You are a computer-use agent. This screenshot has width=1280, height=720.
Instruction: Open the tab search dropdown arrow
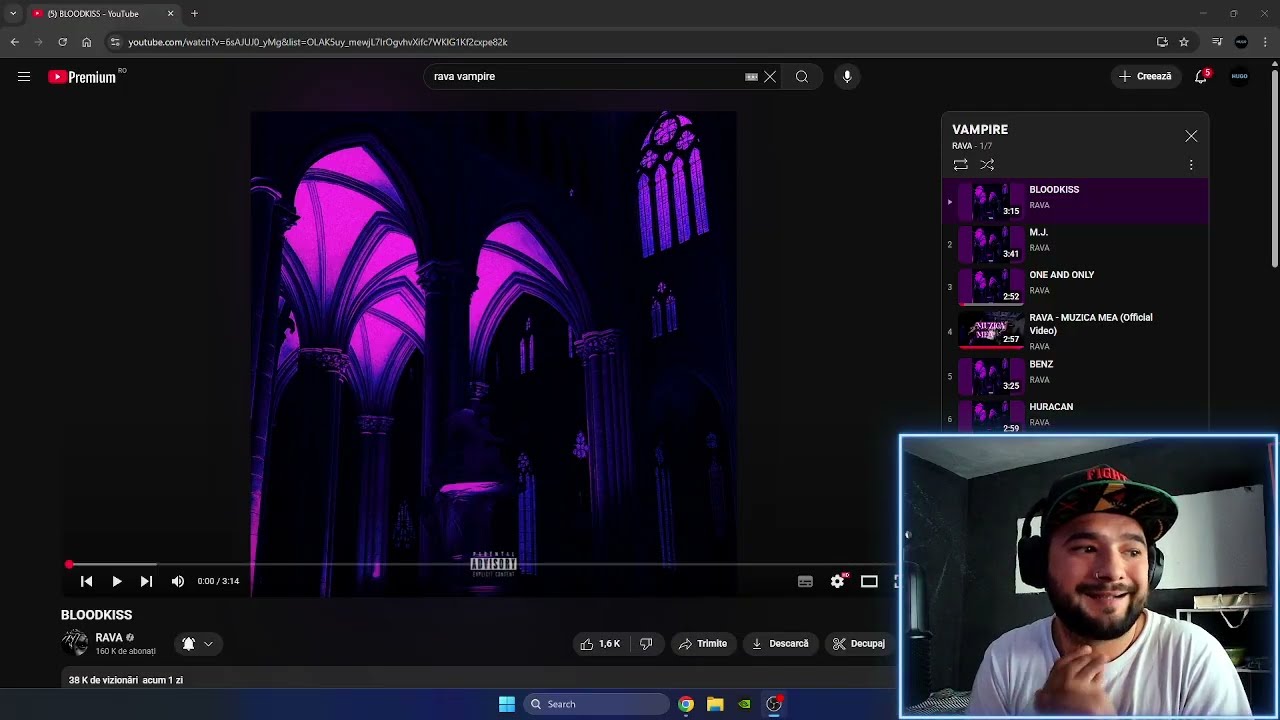point(13,14)
